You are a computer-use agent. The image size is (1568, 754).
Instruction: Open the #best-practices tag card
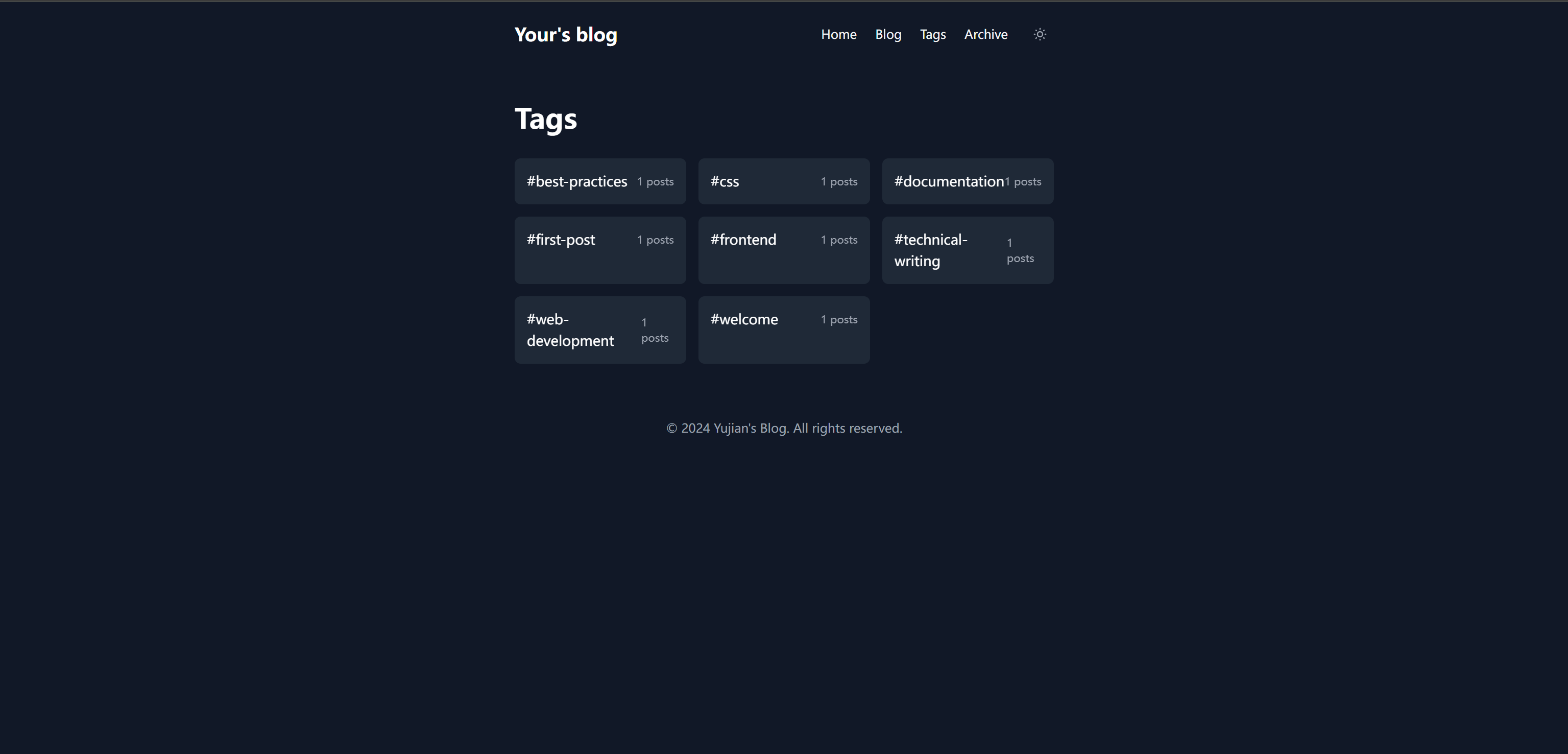[x=600, y=181]
